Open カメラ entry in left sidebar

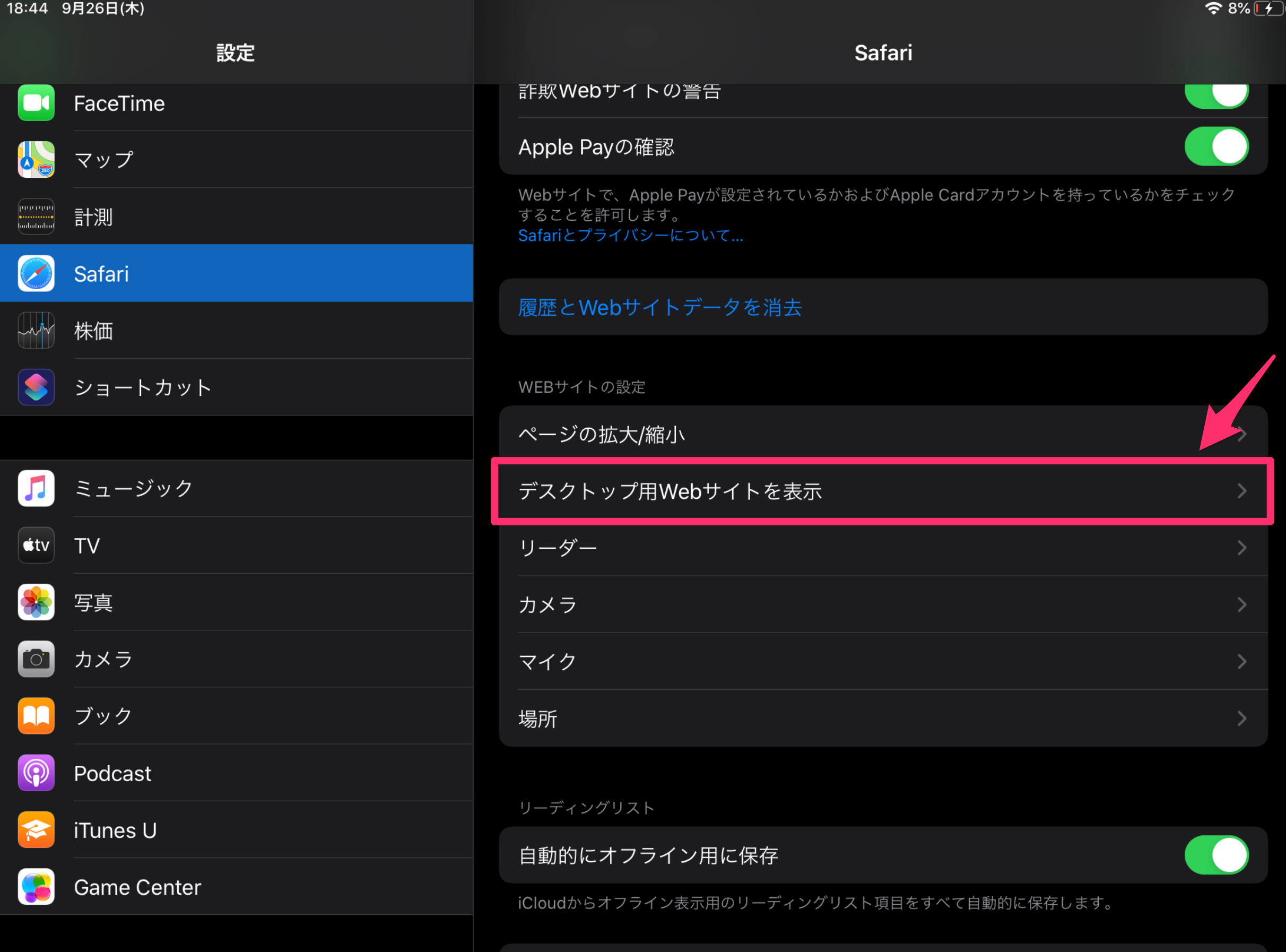click(236, 659)
